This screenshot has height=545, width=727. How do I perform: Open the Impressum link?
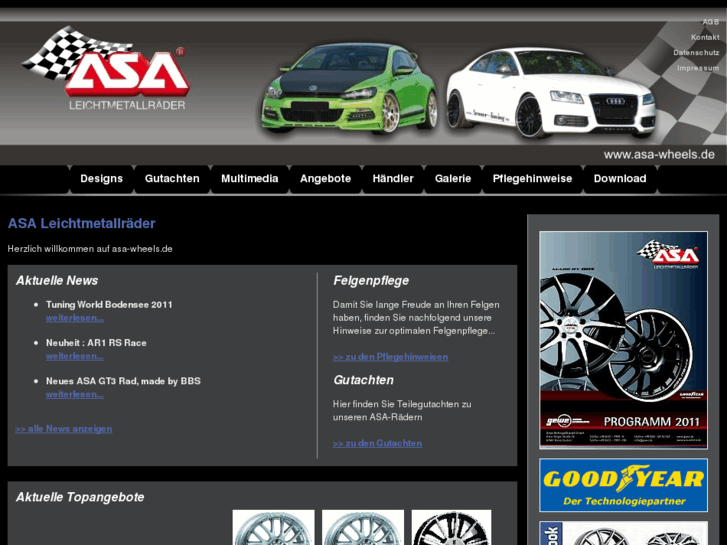(x=698, y=68)
